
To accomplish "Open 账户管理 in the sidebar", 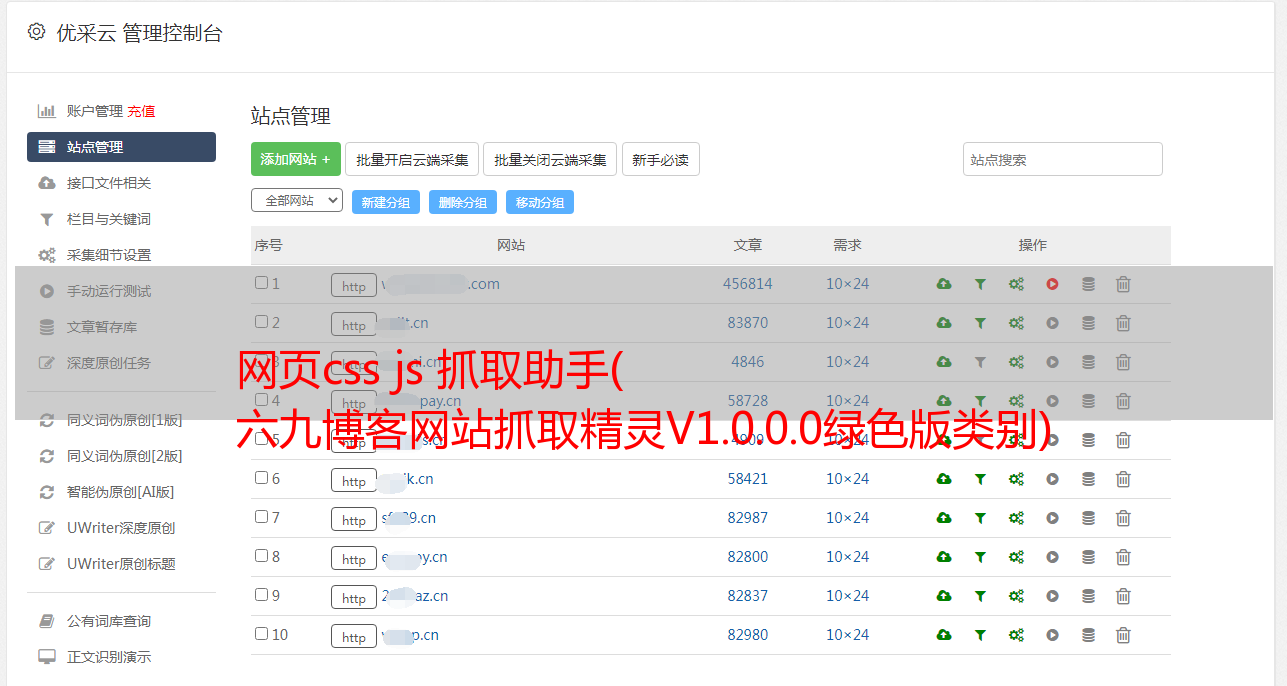I will pyautogui.click(x=94, y=111).
